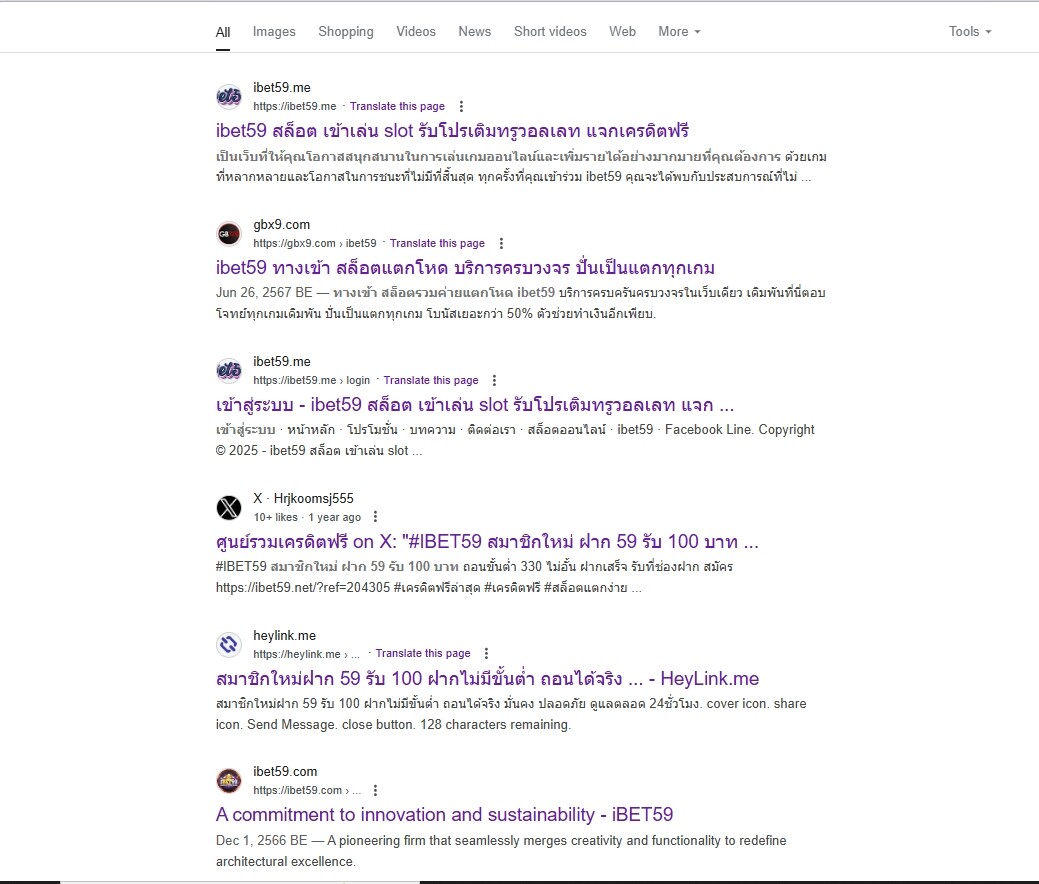
Task: Switch to the Images tab
Action: coord(274,32)
